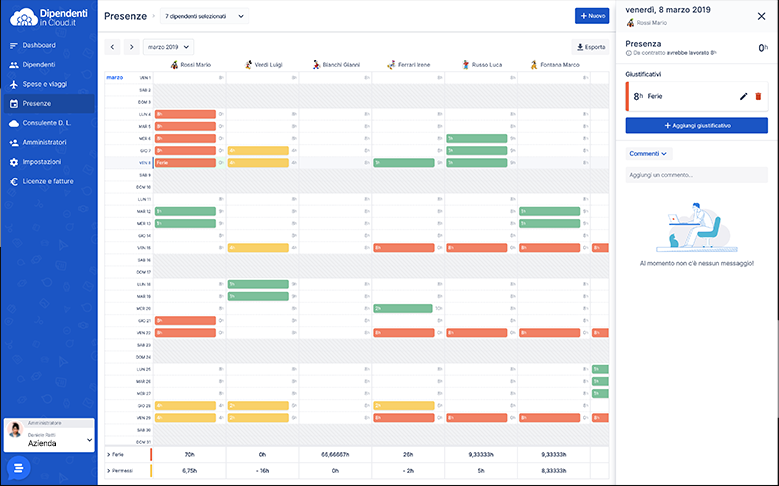Screen dimensions: 779x486
Task: Go to previous month with left arrow
Action: [x=112, y=47]
